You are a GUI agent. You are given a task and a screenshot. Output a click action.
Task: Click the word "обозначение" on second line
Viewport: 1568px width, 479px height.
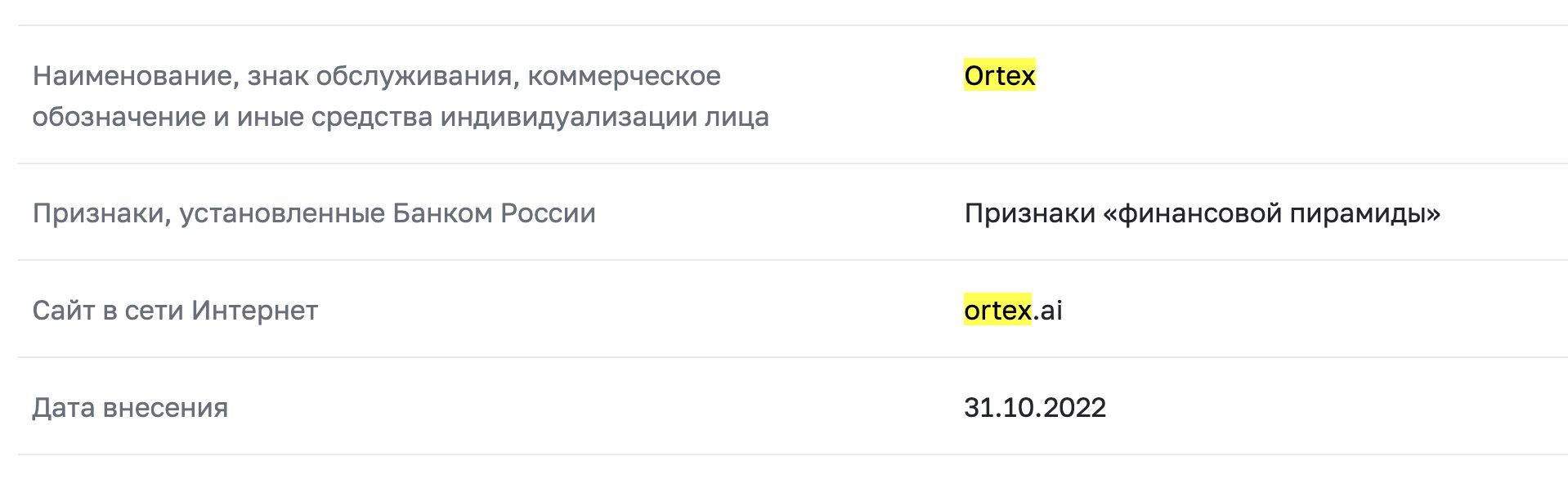click(x=119, y=117)
